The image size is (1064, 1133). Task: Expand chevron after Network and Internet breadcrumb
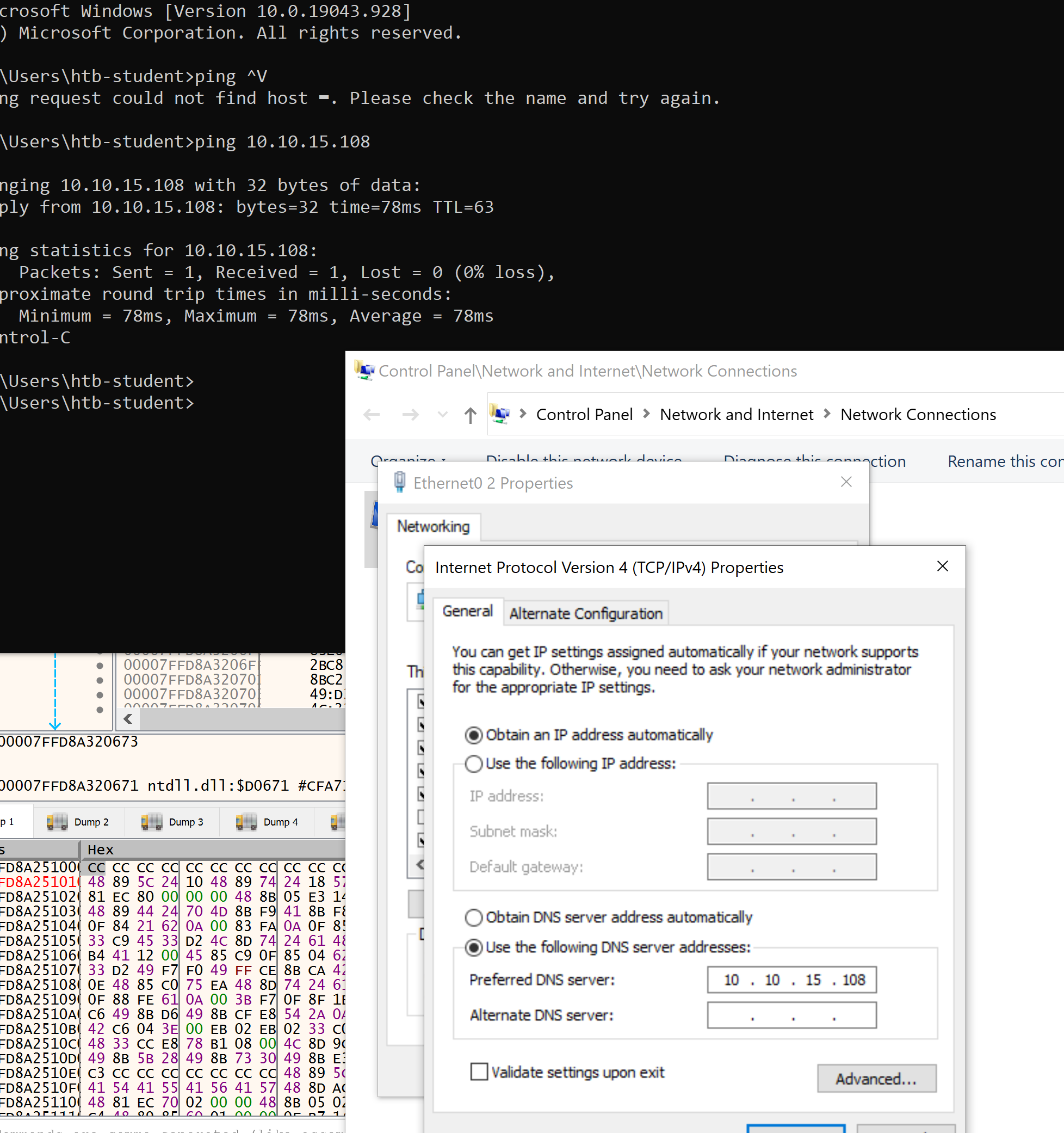point(827,414)
